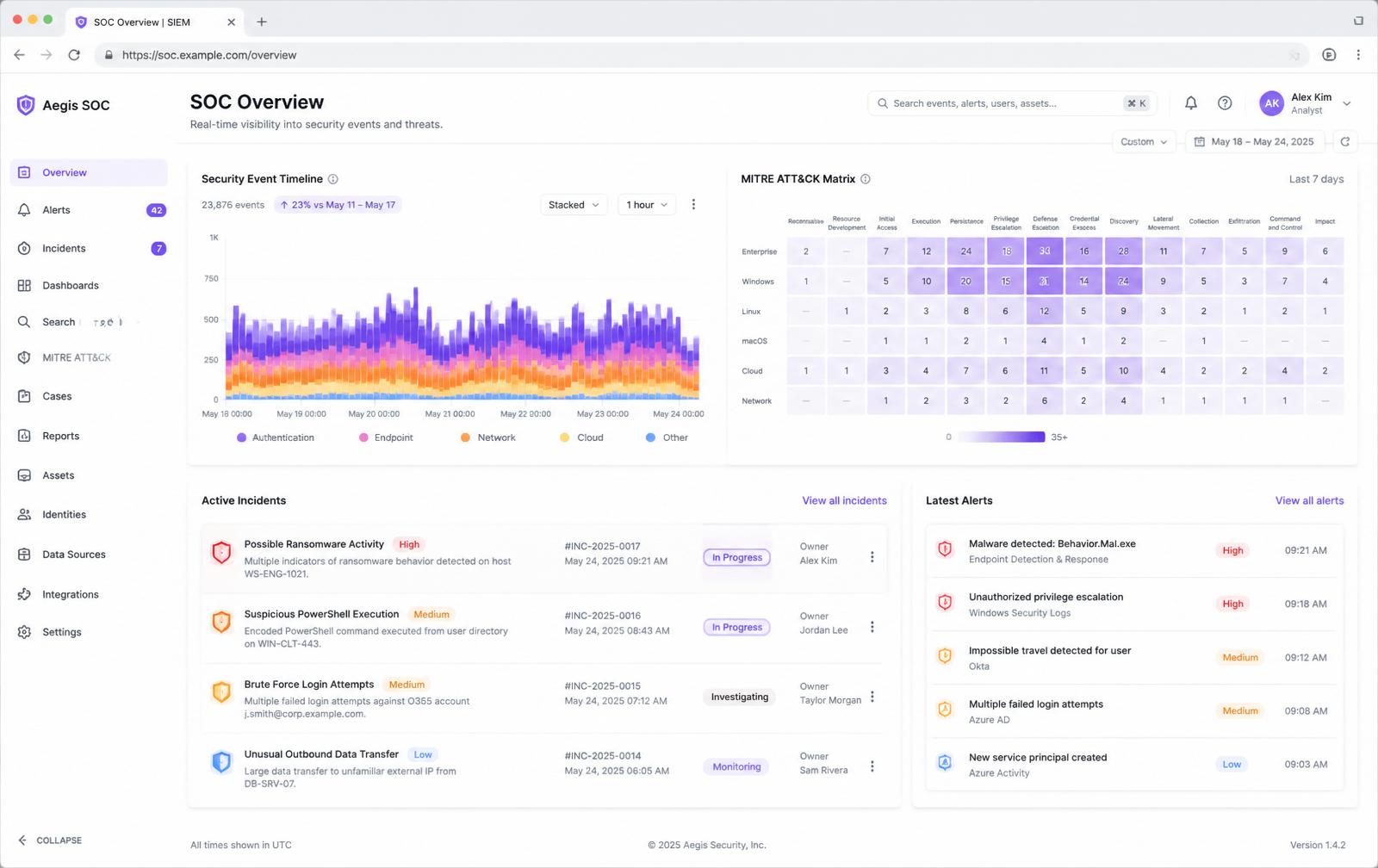Click the Multiple failed login attempts alert icon

[x=945, y=710]
